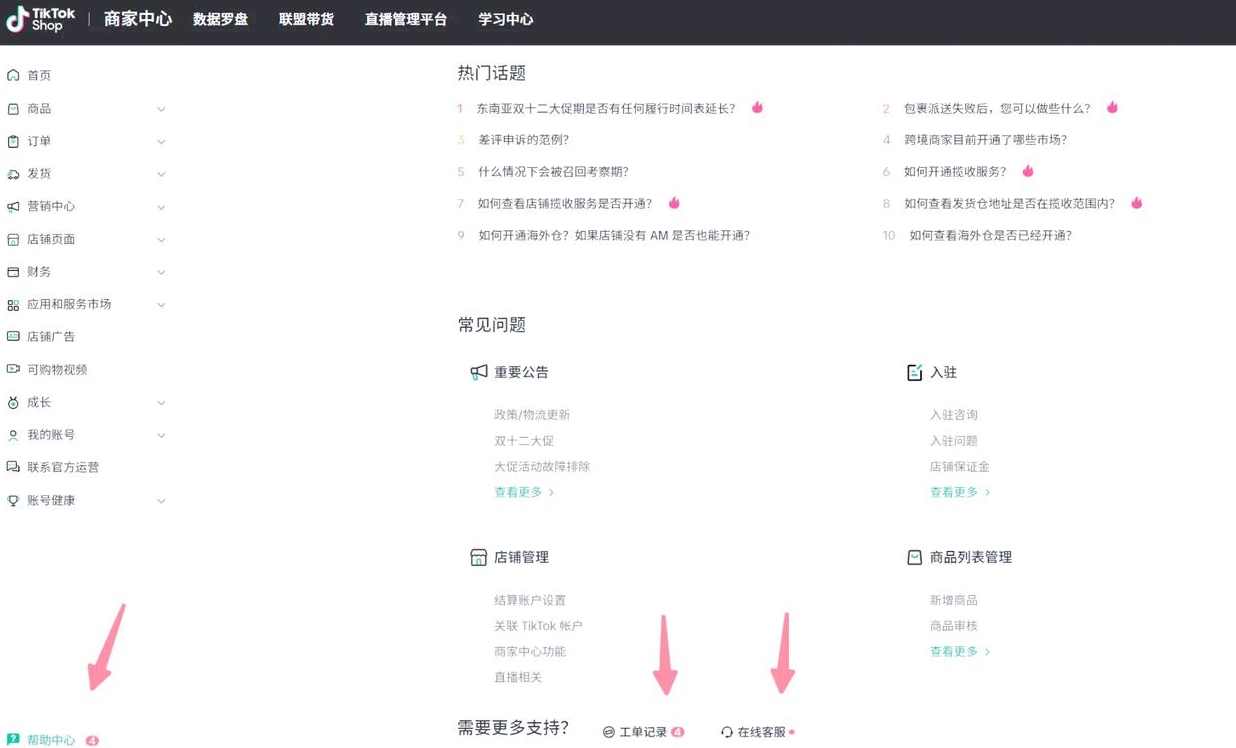This screenshot has width=1236, height=748.
Task: Open 可购物视频 shoppable video icon
Action: coord(14,369)
